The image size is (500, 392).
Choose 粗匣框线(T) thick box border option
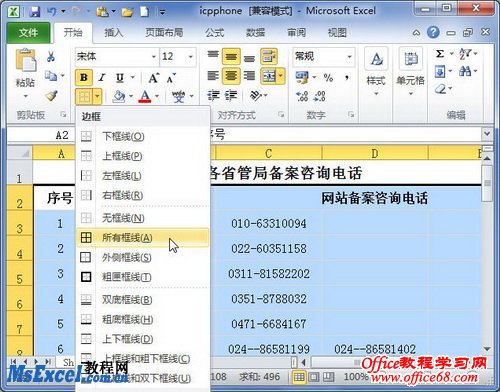click(x=143, y=277)
